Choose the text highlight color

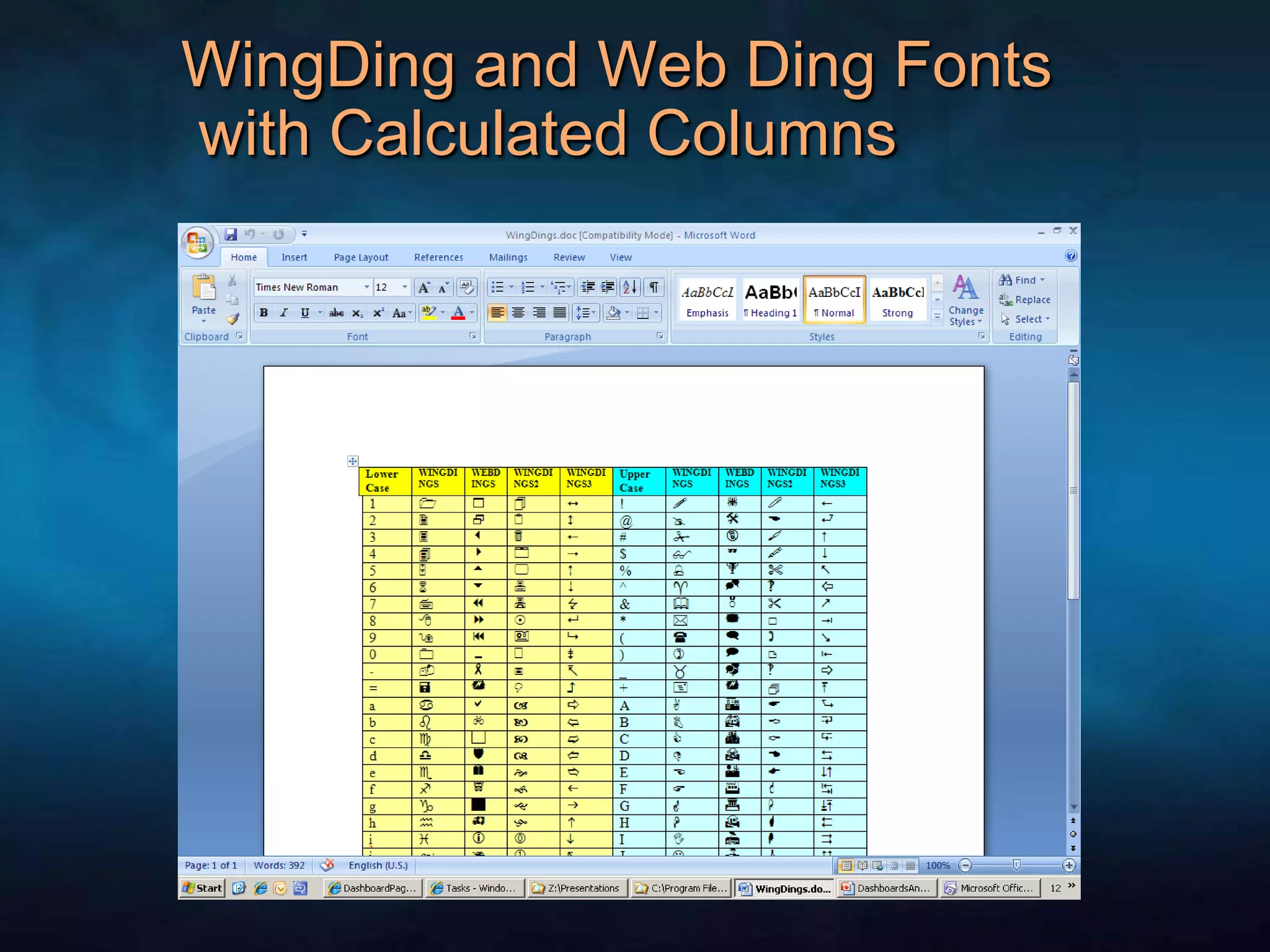pyautogui.click(x=429, y=314)
